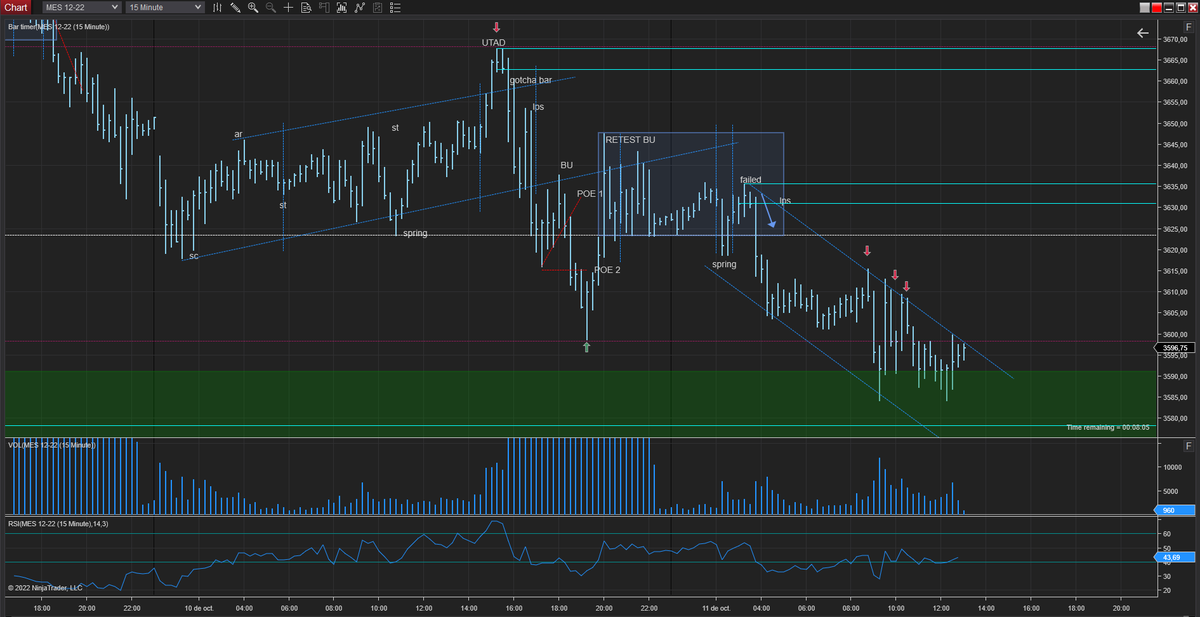Screen dimensions: 1200x617
Task: Open the 15 Minute interval dropdown
Action: click(165, 7)
